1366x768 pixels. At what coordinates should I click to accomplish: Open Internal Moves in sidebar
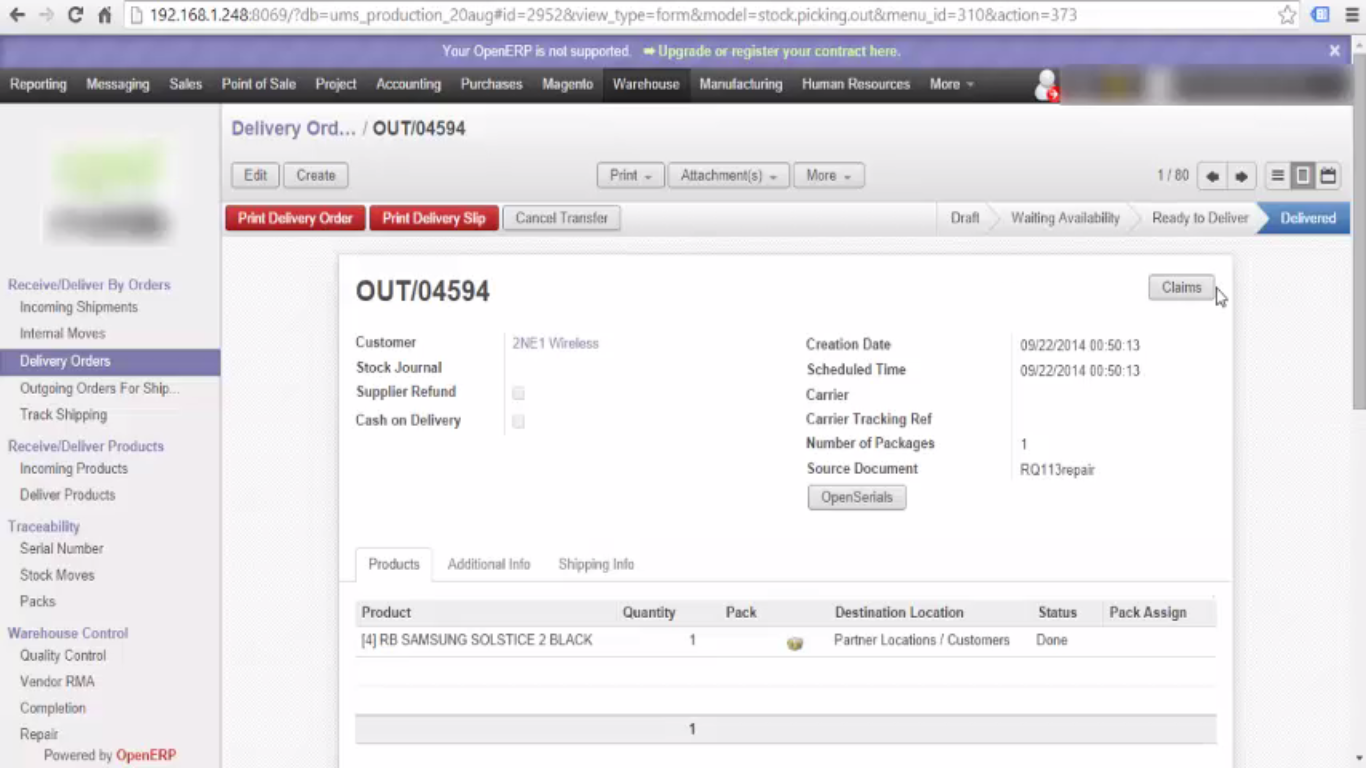click(62, 333)
